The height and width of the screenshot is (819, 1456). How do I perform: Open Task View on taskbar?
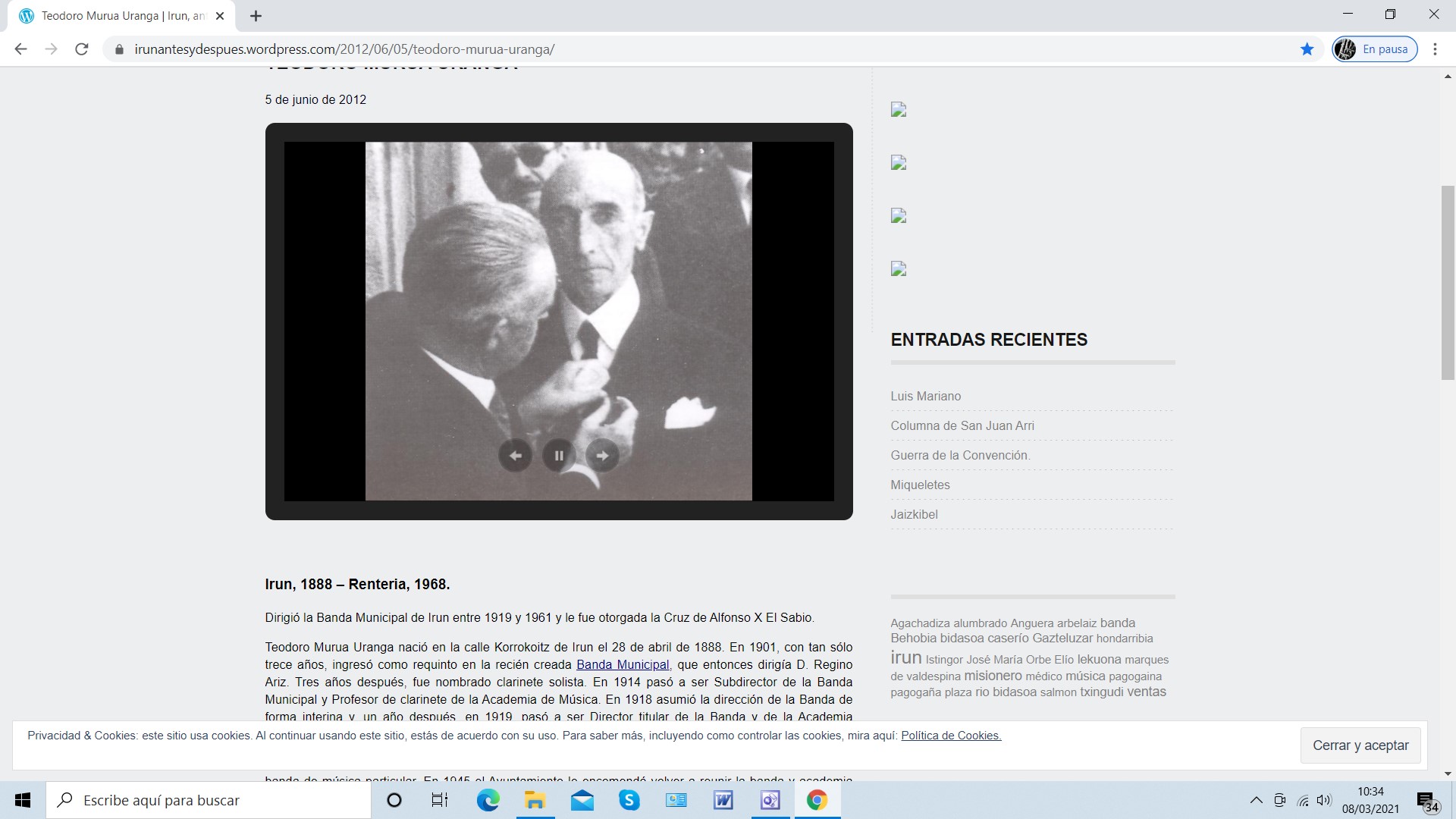coord(440,800)
